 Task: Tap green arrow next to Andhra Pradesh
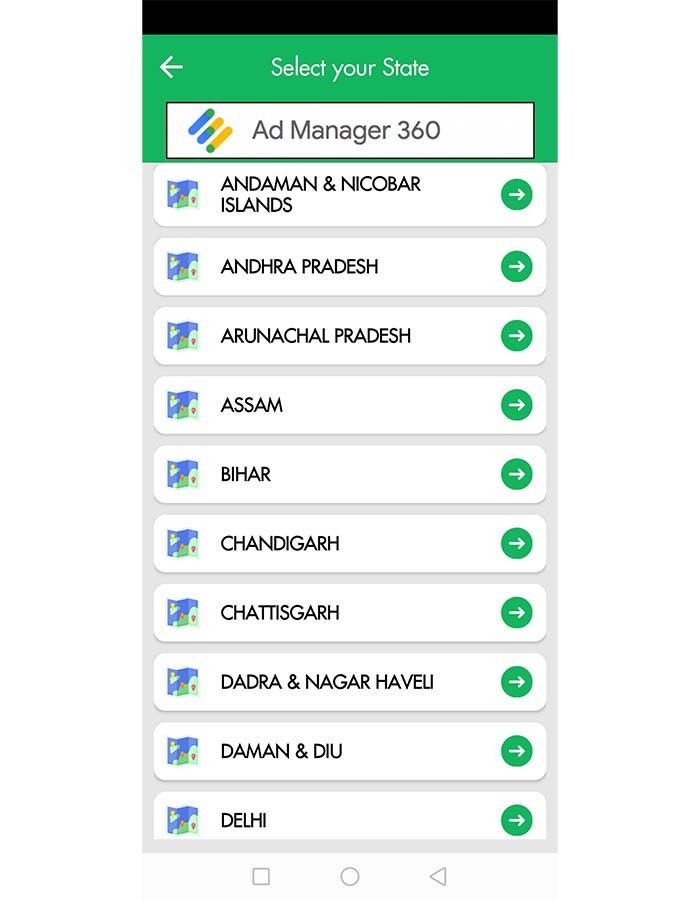pos(516,266)
